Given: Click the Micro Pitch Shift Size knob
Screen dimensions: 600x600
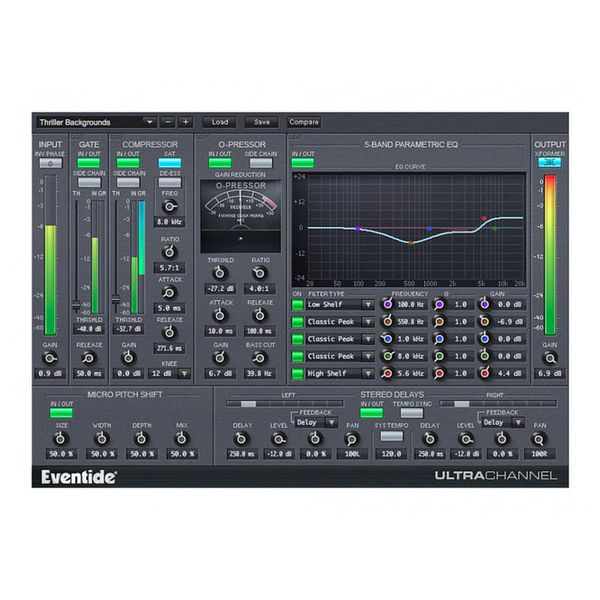Looking at the screenshot, I should [60, 439].
